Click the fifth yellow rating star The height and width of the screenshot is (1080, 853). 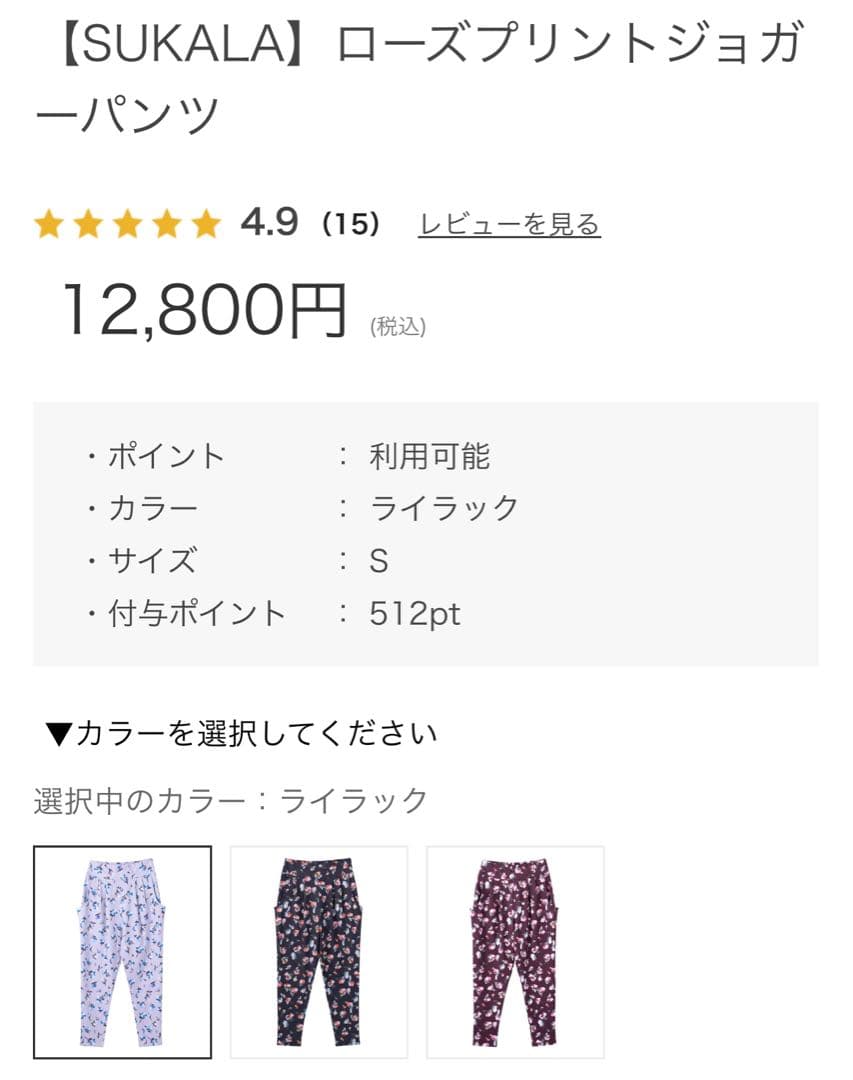point(205,224)
